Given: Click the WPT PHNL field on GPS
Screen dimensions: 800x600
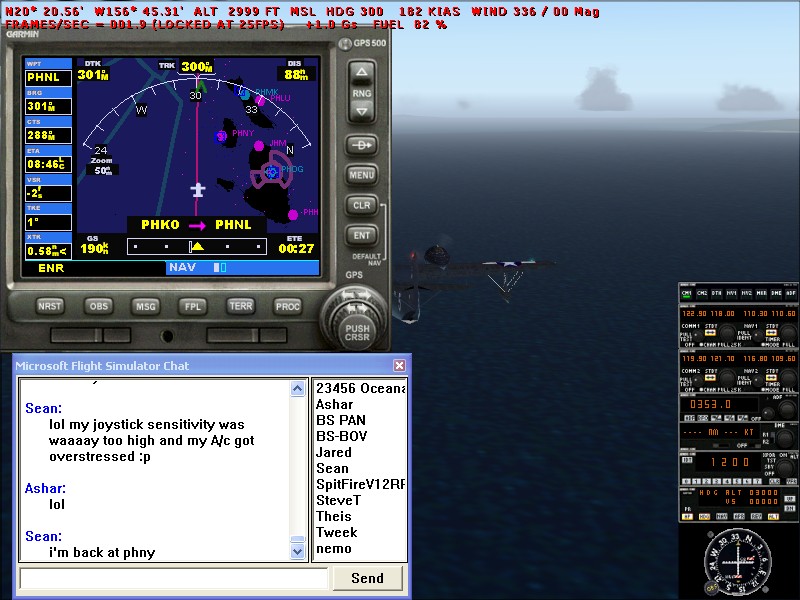Looking at the screenshot, I should [48, 78].
